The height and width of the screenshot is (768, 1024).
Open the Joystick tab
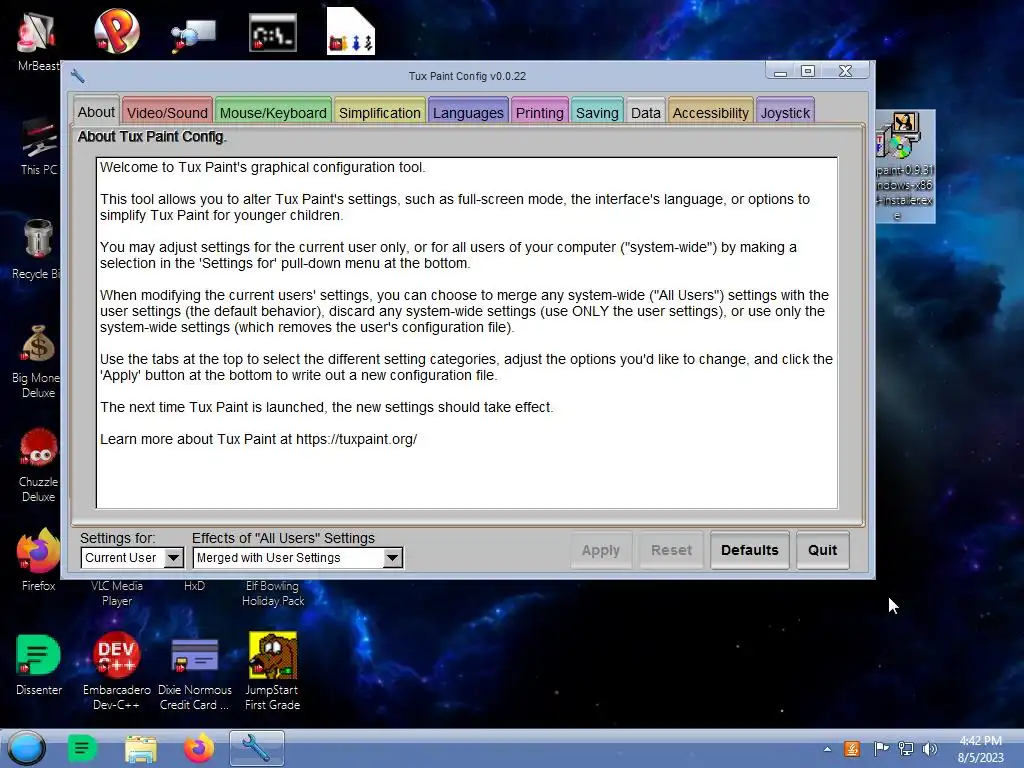pyautogui.click(x=785, y=112)
